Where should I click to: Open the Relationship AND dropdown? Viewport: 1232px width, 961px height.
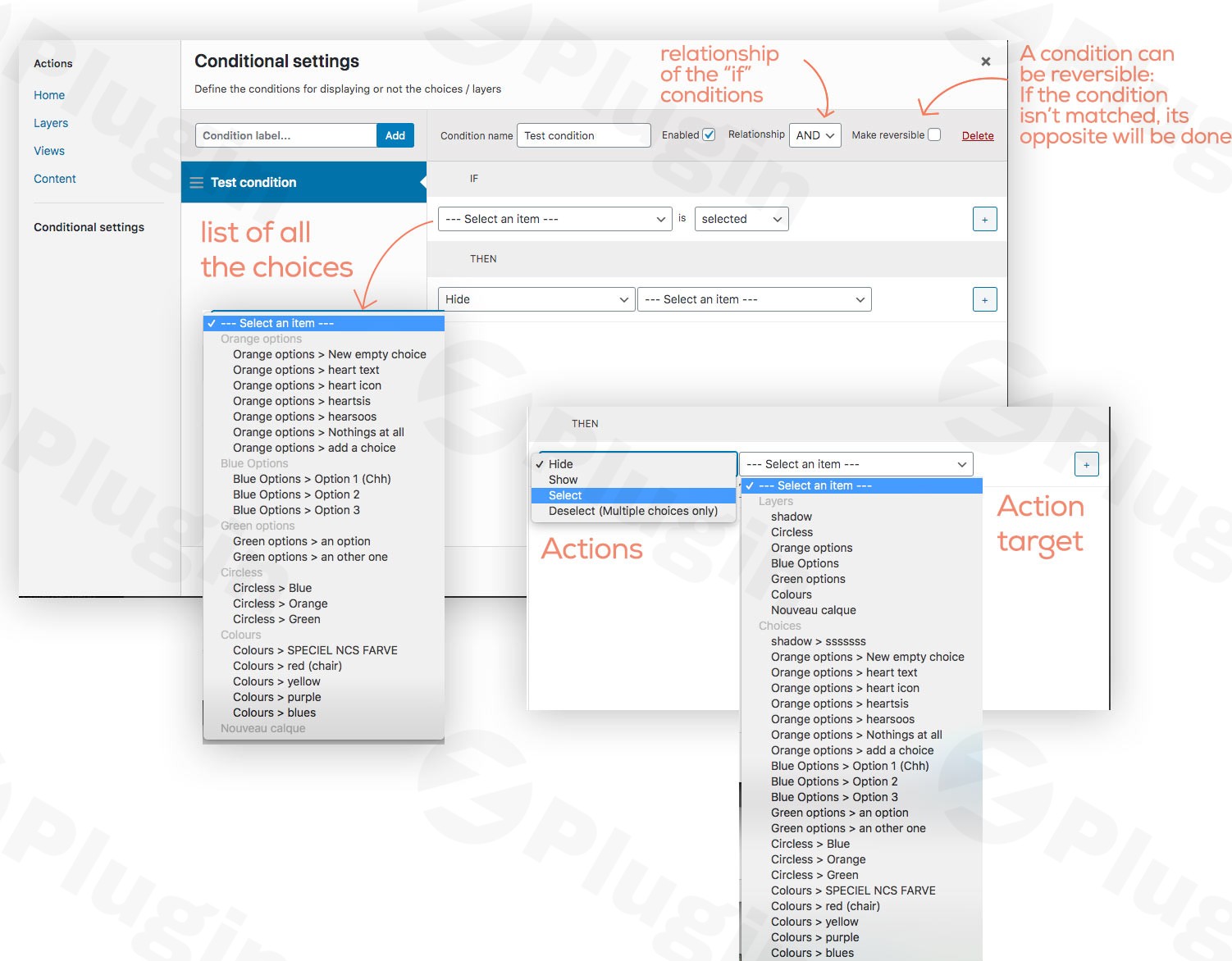pos(814,135)
